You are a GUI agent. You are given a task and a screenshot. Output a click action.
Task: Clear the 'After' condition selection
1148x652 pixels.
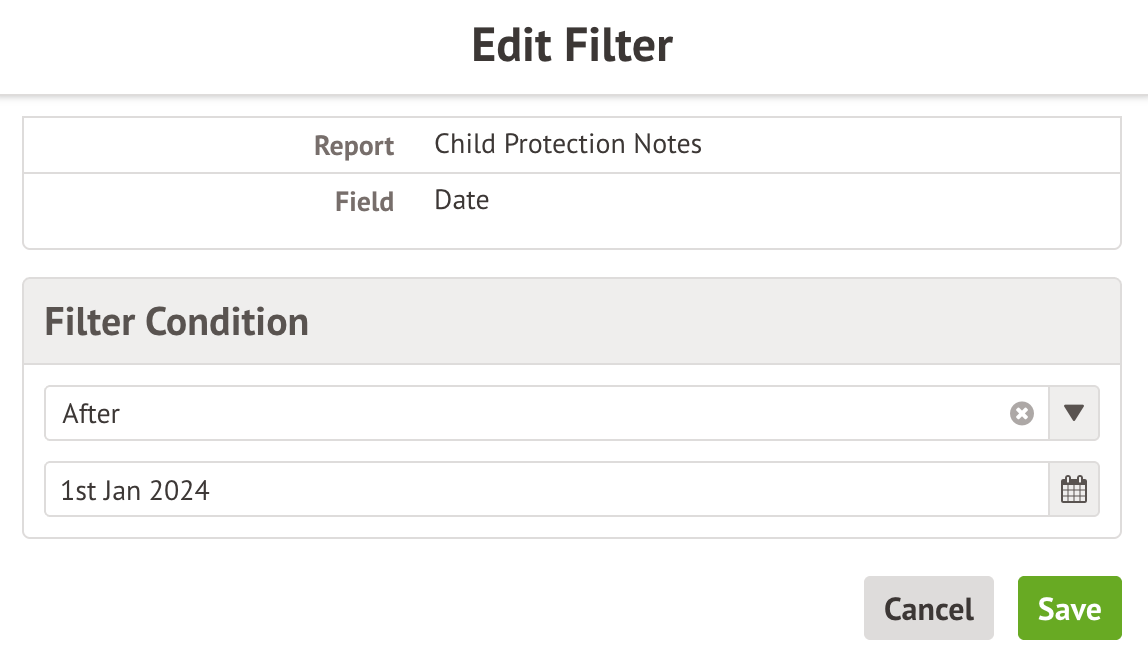[1021, 413]
